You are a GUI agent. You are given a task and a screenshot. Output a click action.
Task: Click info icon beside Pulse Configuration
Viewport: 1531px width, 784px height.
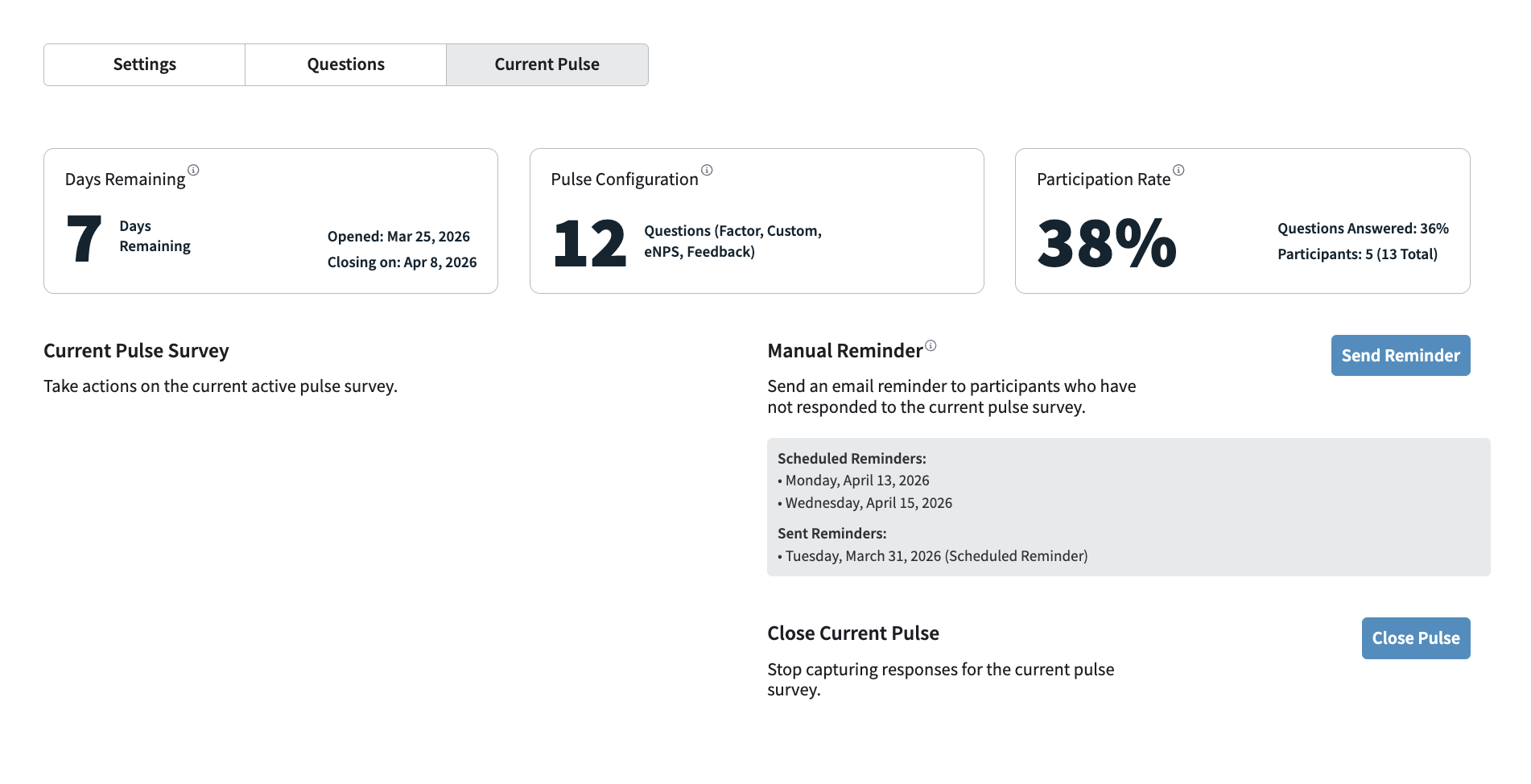pyautogui.click(x=707, y=170)
